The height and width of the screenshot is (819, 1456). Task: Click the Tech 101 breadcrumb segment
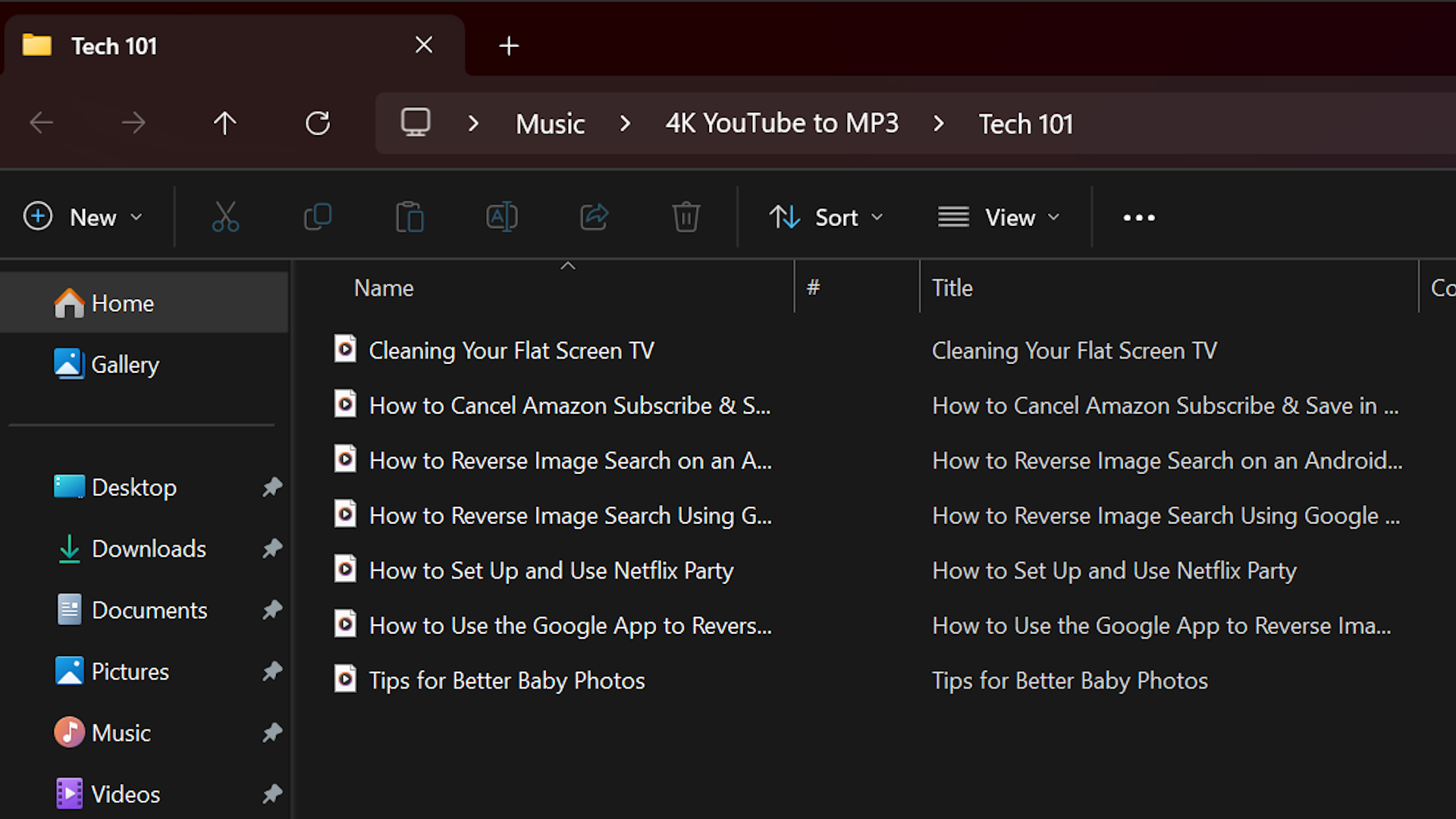(1026, 124)
